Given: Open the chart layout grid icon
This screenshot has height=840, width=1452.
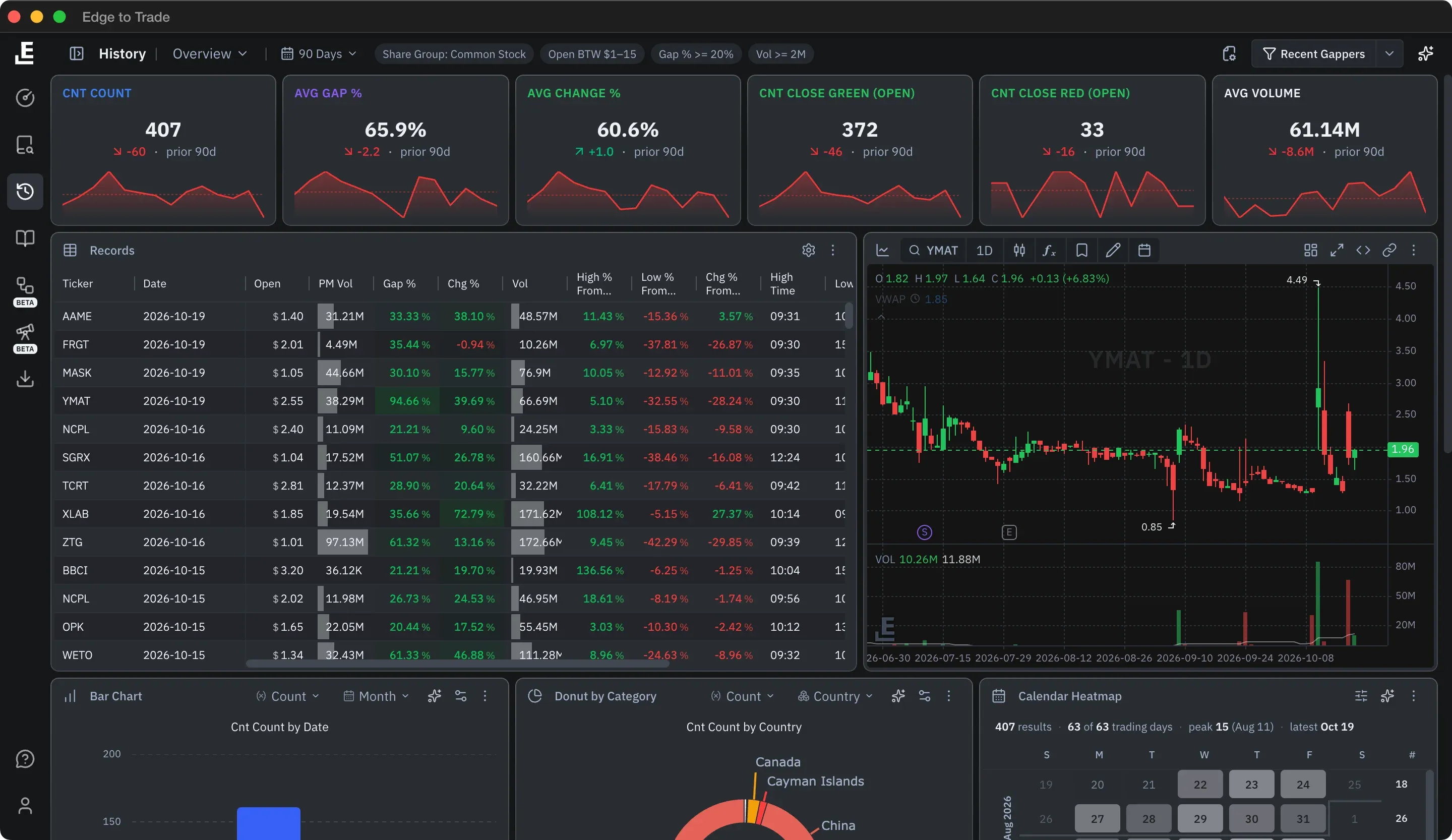Looking at the screenshot, I should click(1310, 250).
